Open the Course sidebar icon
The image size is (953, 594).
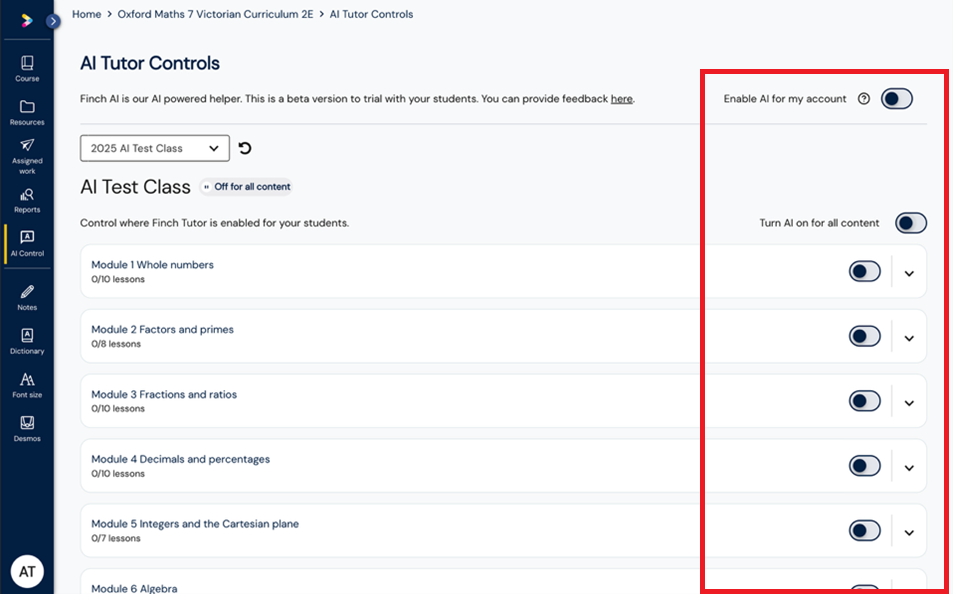(x=27, y=69)
